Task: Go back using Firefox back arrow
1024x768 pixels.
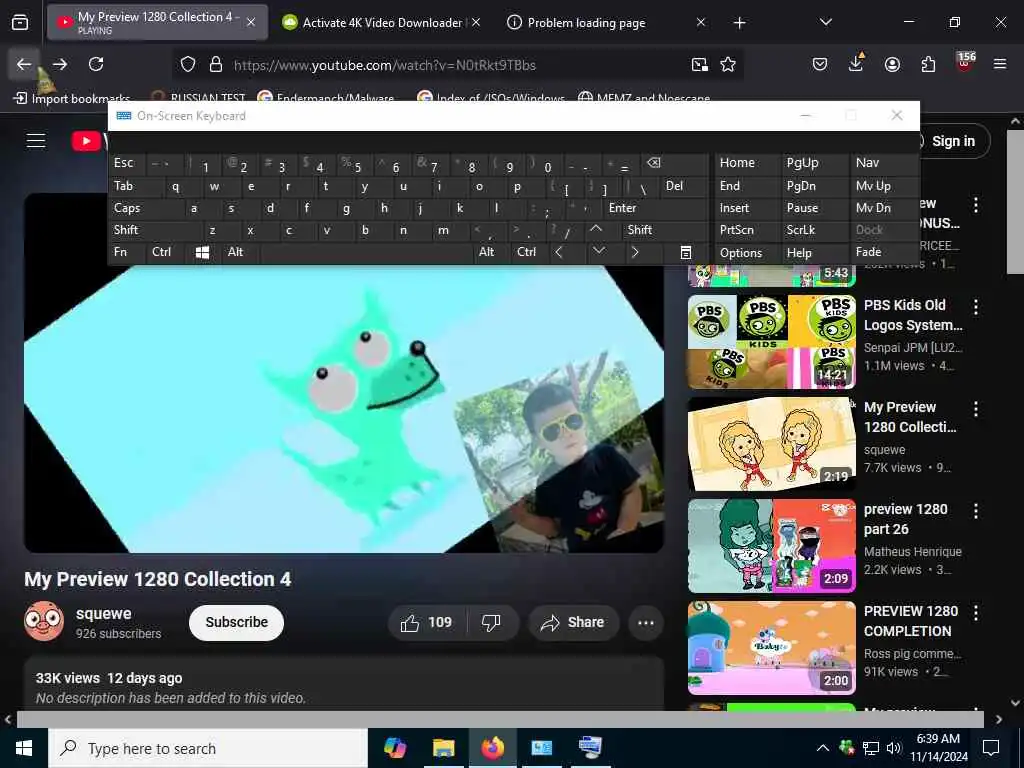Action: (x=24, y=65)
